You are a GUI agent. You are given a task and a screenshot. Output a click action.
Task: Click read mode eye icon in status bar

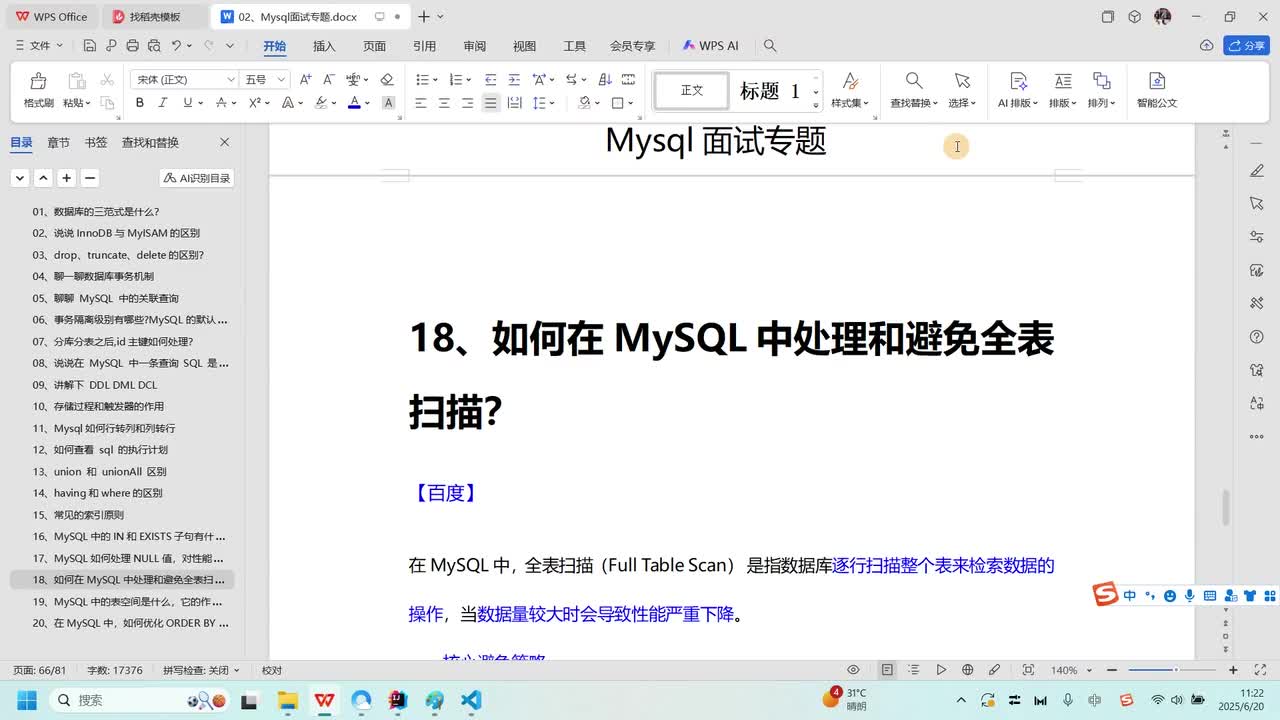(x=853, y=670)
